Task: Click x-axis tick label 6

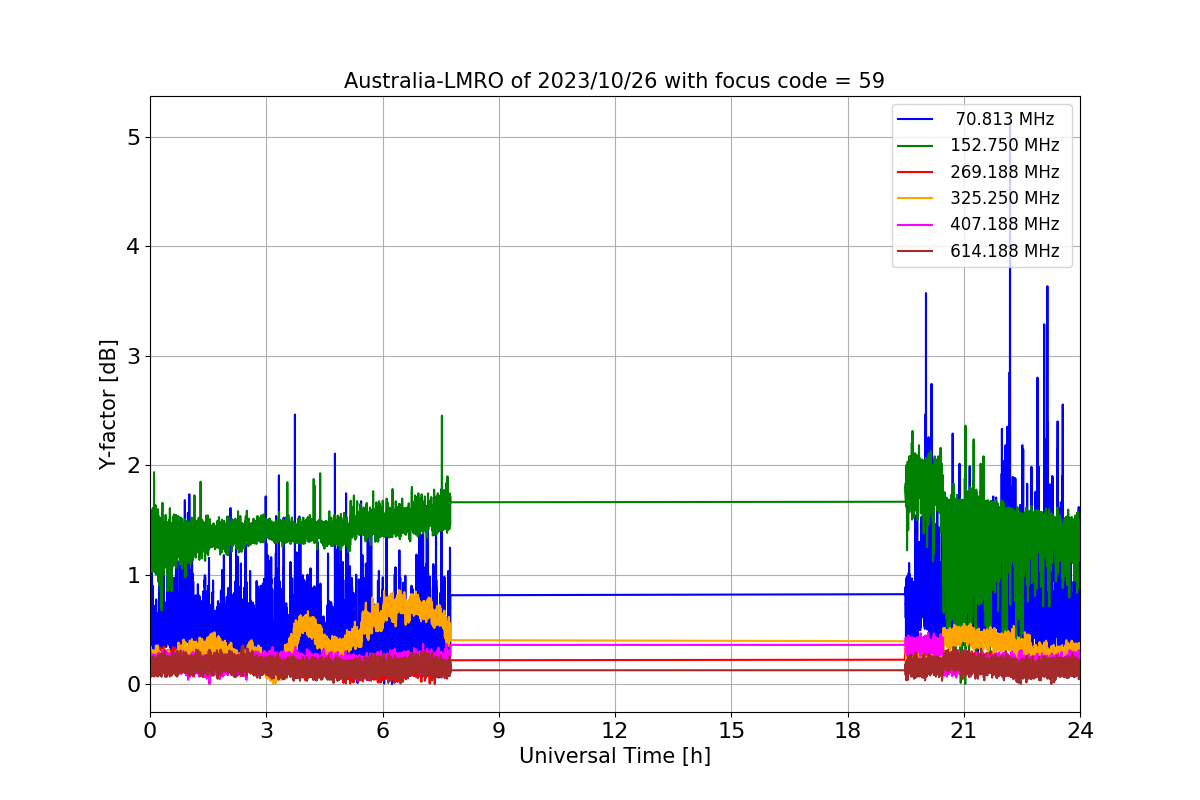Action: tap(382, 731)
